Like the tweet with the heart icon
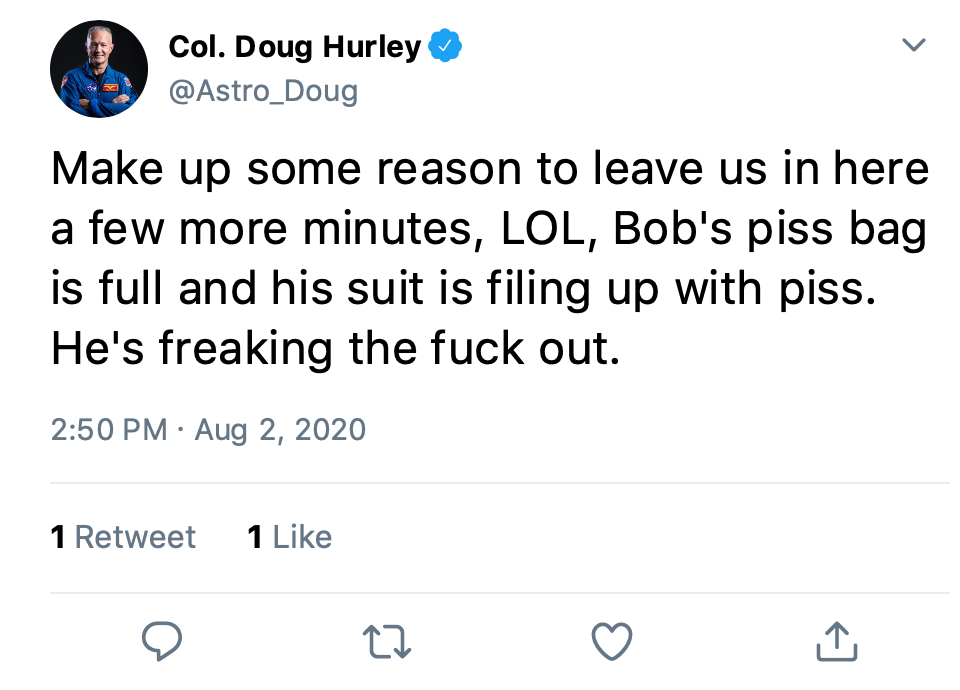 click(x=611, y=641)
